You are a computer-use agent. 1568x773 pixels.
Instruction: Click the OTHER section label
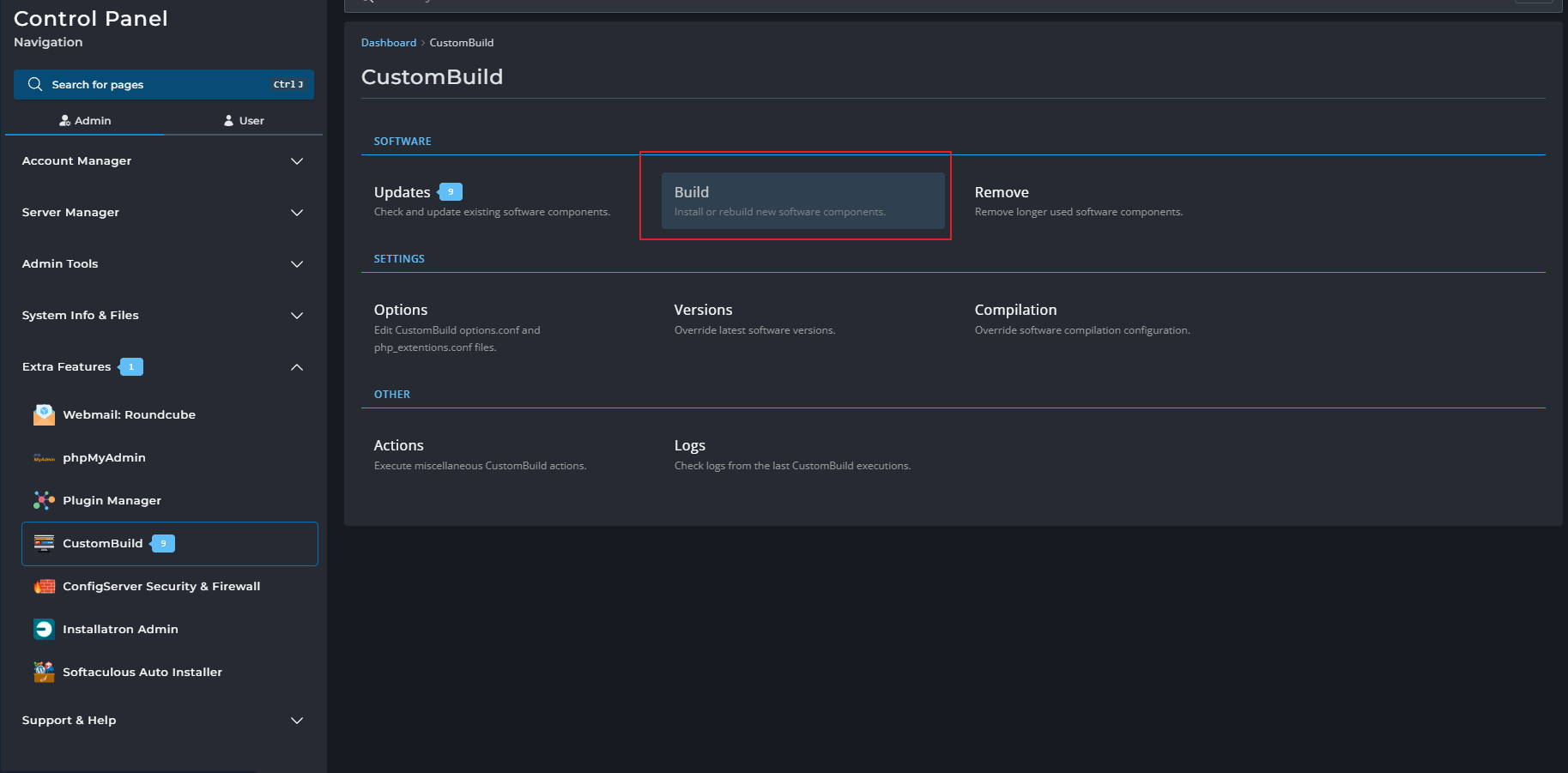[392, 395]
